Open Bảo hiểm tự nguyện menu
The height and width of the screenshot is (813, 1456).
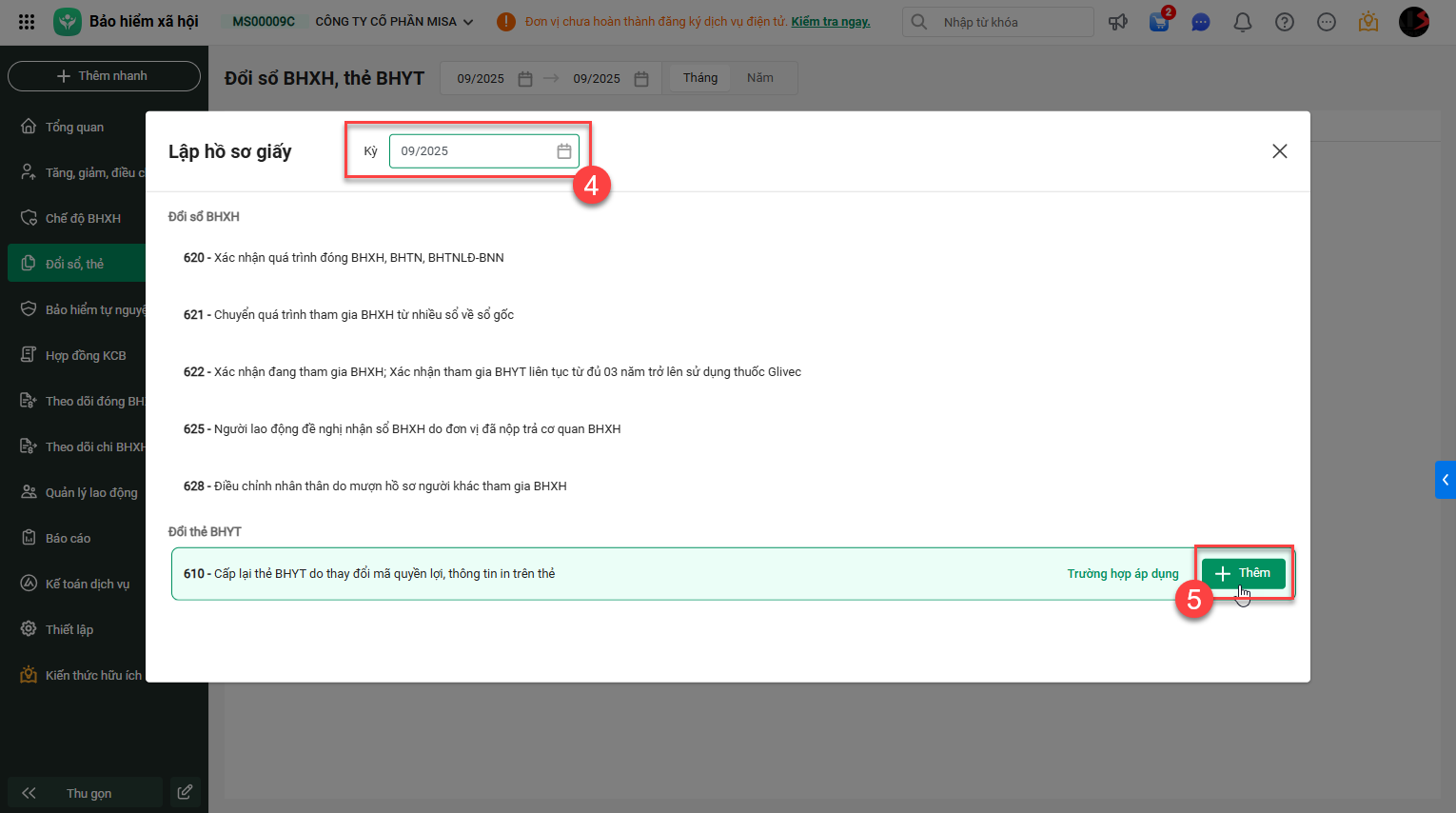[x=82, y=309]
